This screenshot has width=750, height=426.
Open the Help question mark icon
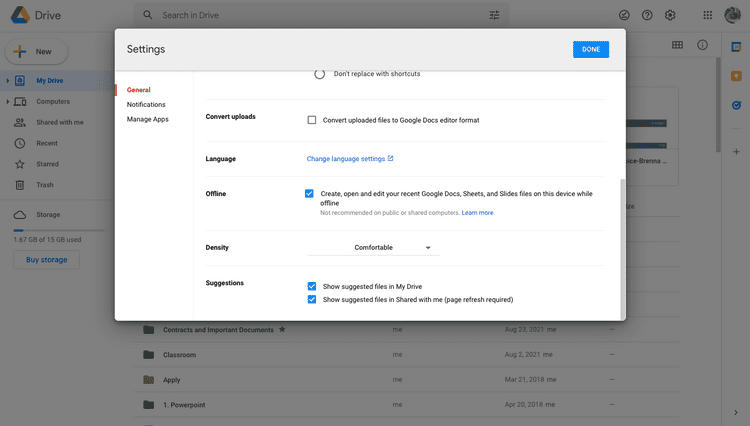647,15
